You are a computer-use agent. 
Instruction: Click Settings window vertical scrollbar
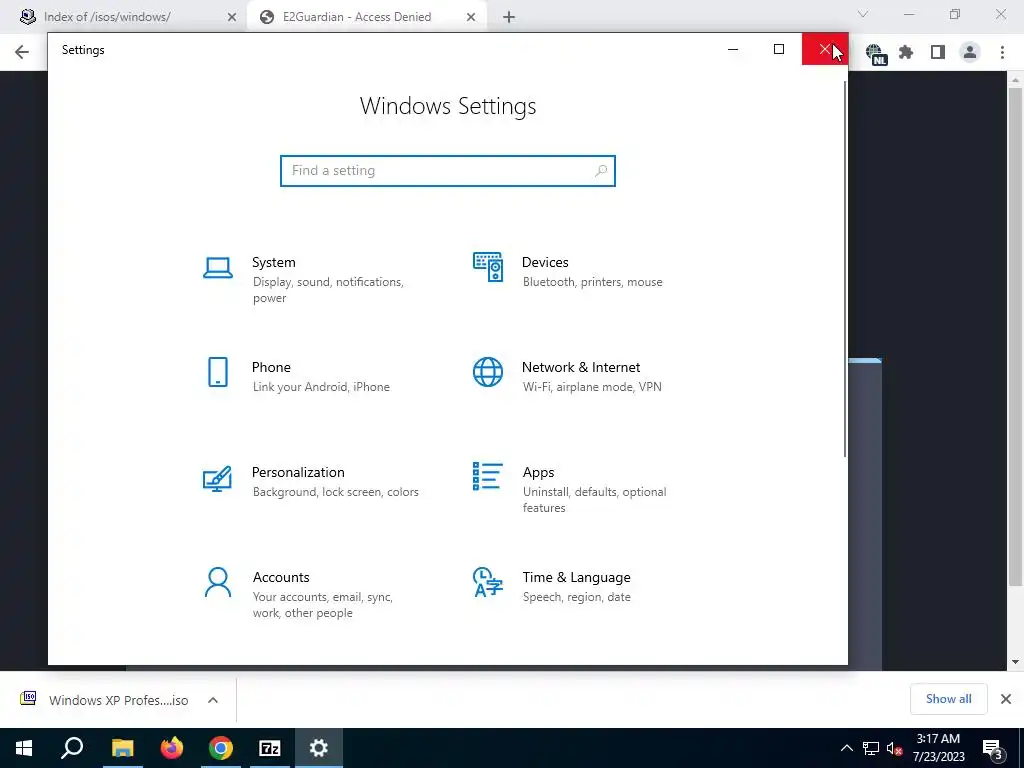point(846,268)
